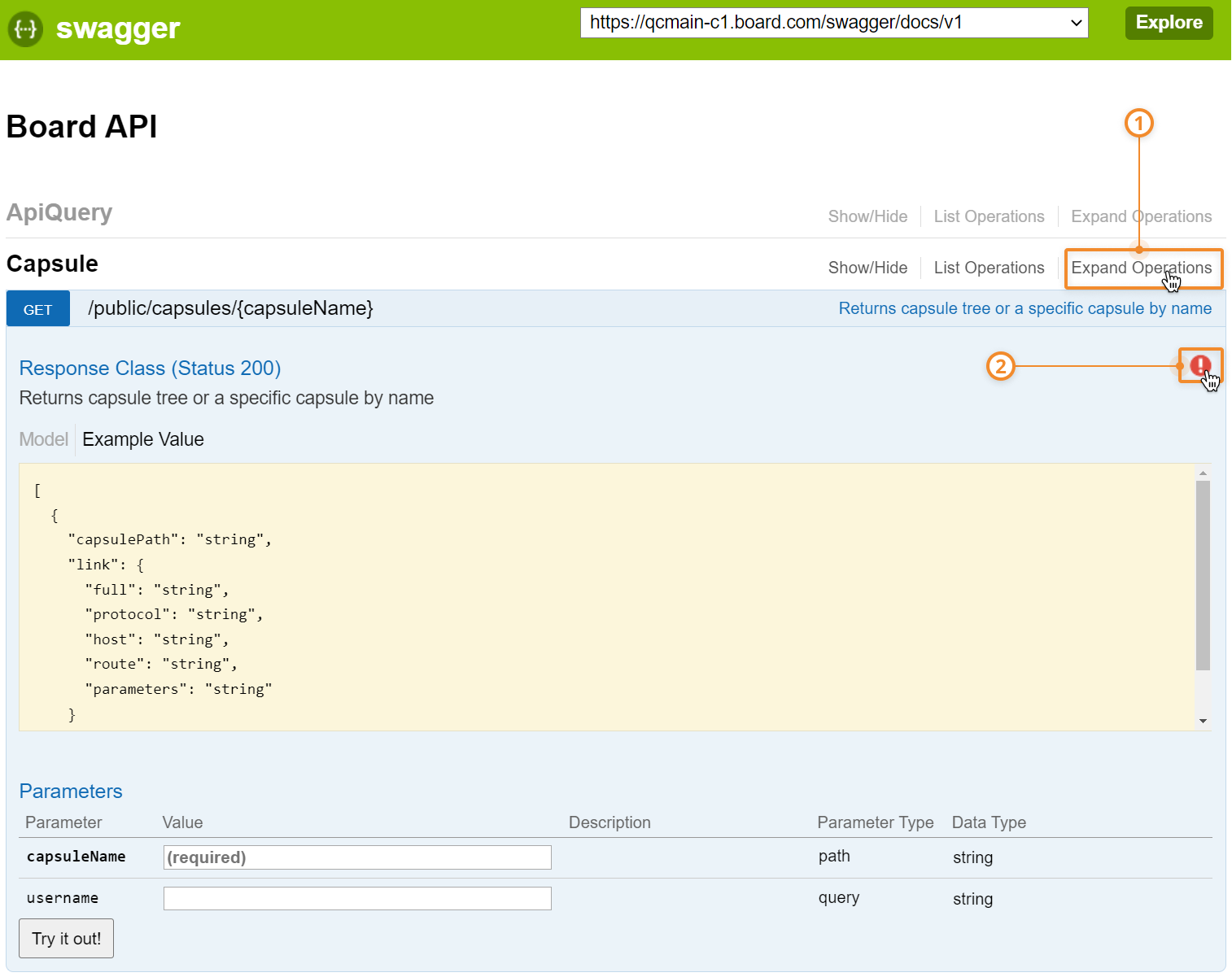Viewport: 1232px width, 977px height.
Task: Select the Example Value tab
Action: (x=143, y=439)
